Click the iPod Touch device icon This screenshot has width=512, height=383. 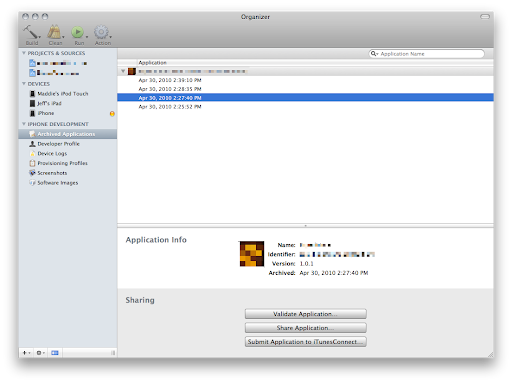(x=32, y=94)
